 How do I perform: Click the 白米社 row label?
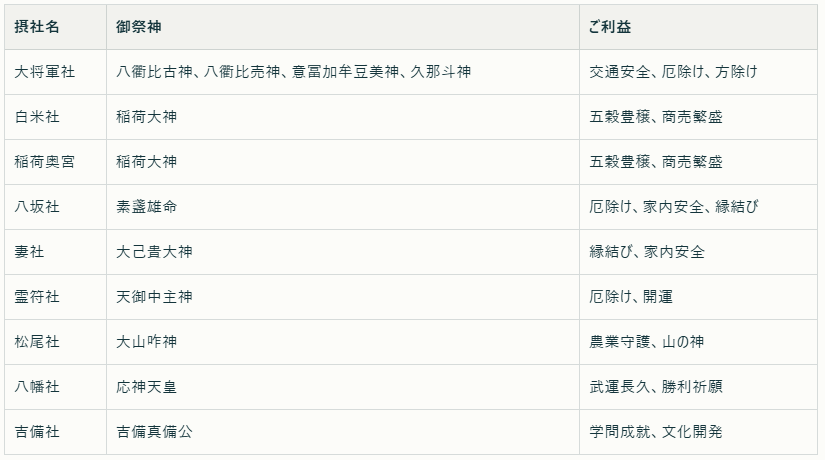tap(37, 117)
